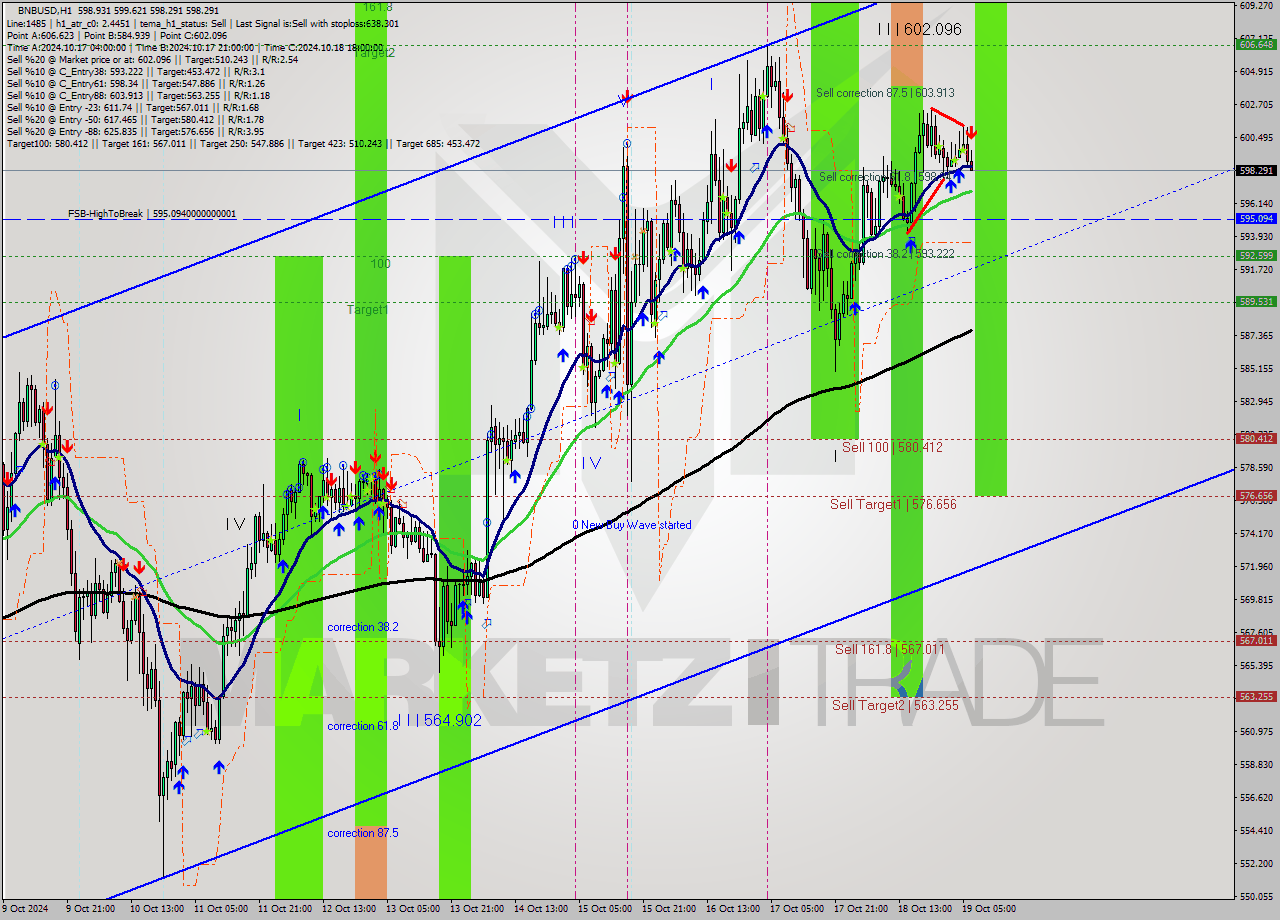Click the 'Target100: 580.412' summary line
The height and width of the screenshot is (920, 1280).
[243, 144]
